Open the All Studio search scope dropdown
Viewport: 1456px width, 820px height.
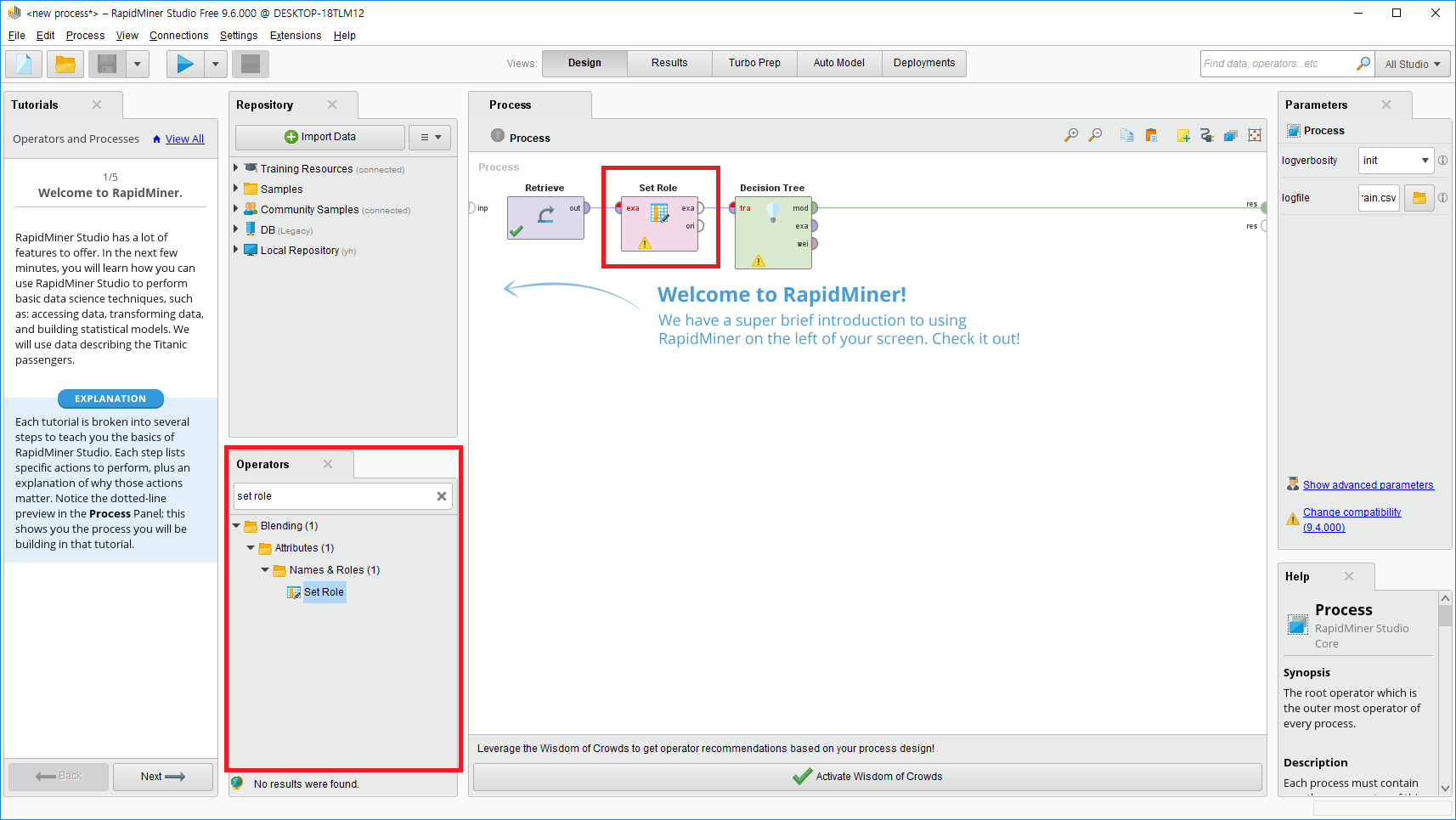point(1412,64)
